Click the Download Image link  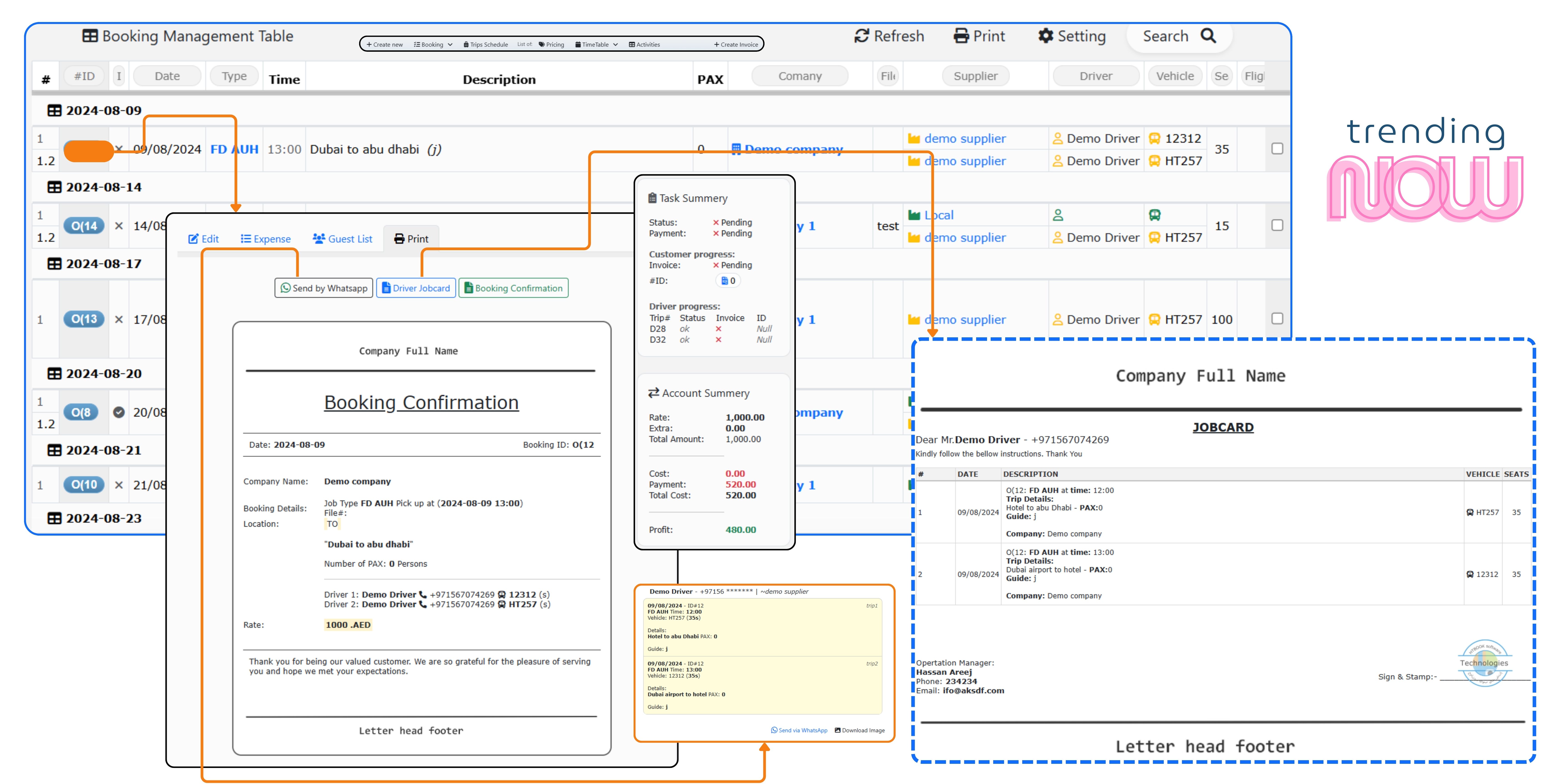(860, 730)
